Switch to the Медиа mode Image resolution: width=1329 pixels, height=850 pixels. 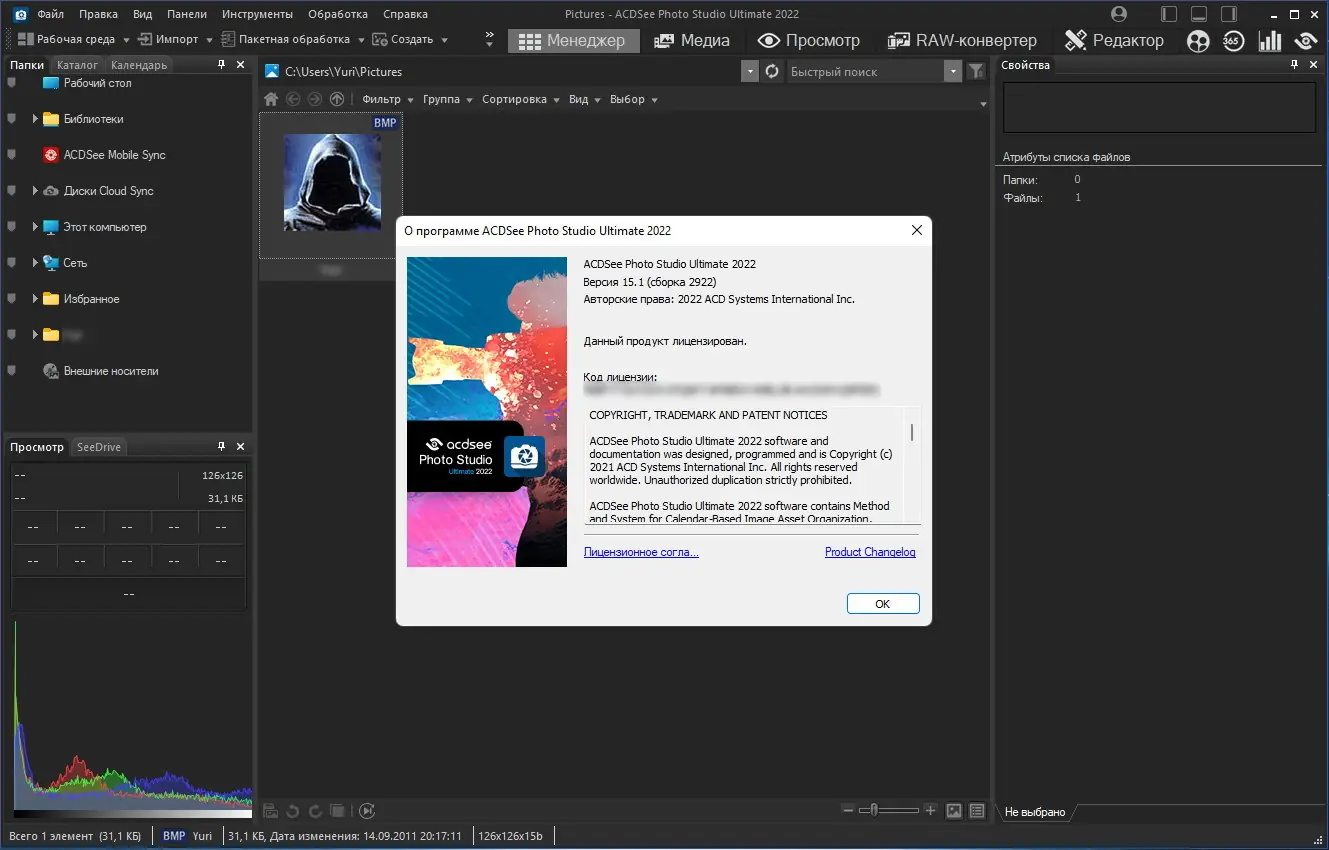693,41
